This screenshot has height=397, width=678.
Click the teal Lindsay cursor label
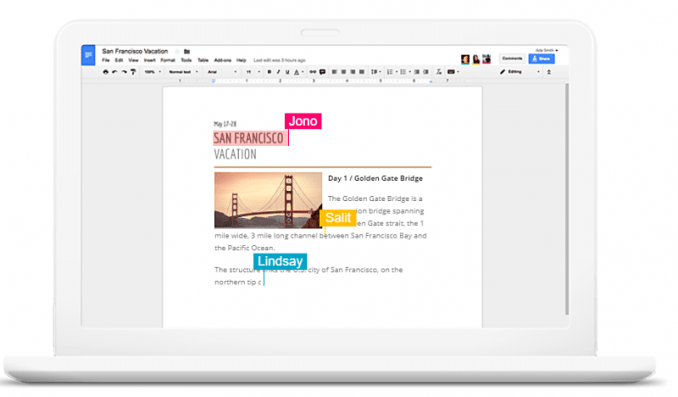pyautogui.click(x=280, y=261)
